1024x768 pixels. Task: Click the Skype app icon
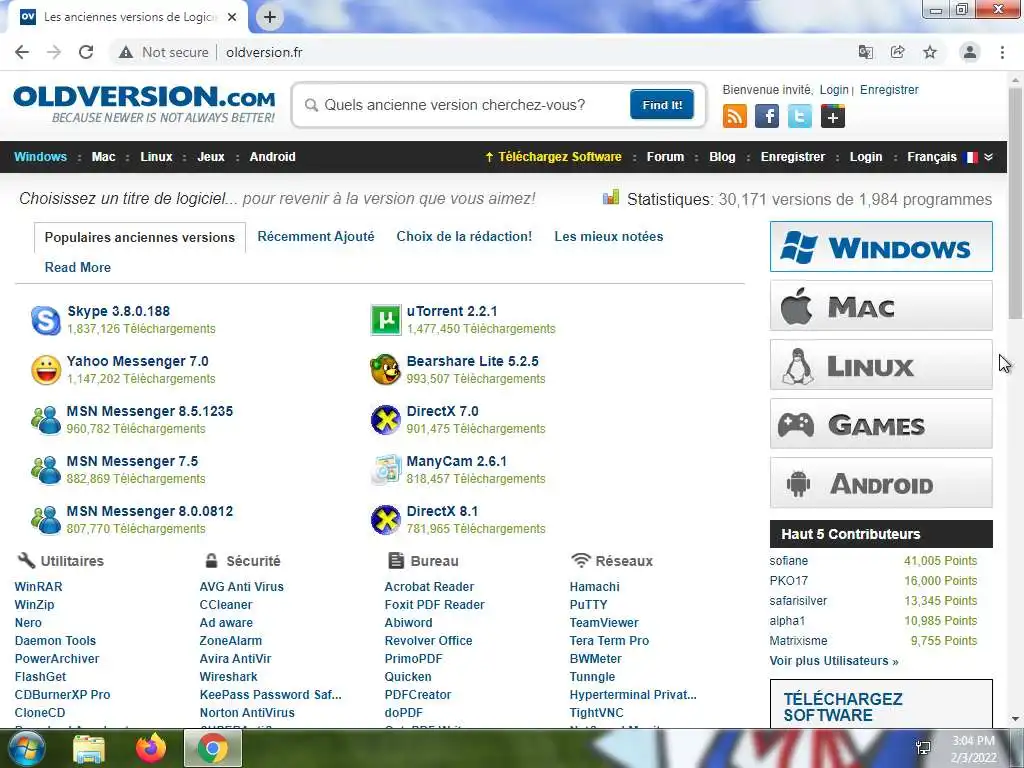(46, 321)
